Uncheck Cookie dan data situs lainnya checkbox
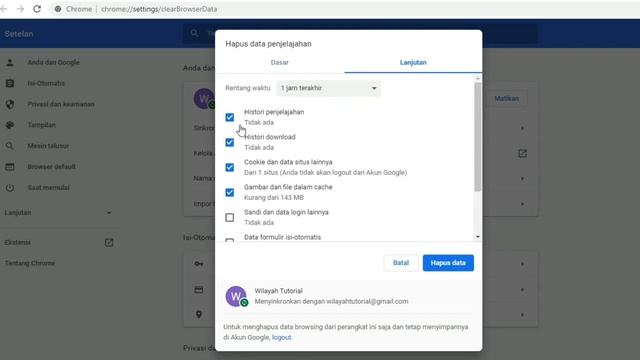Screen dimensions: 640x360 point(230,167)
